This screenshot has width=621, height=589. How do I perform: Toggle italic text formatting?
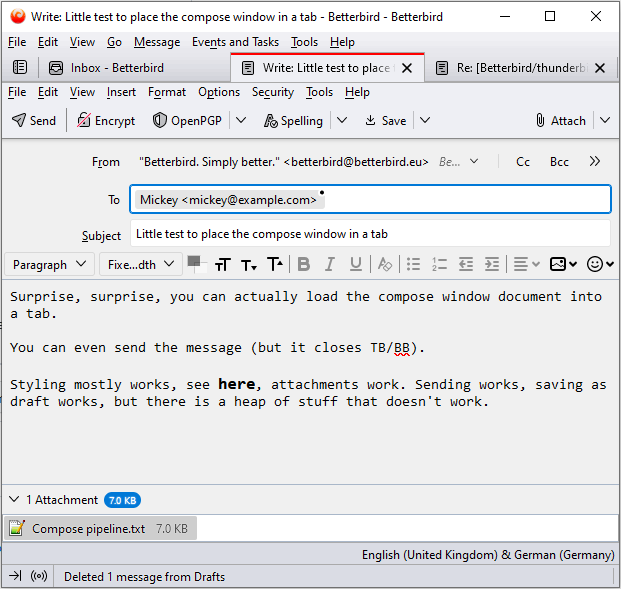(x=330, y=264)
